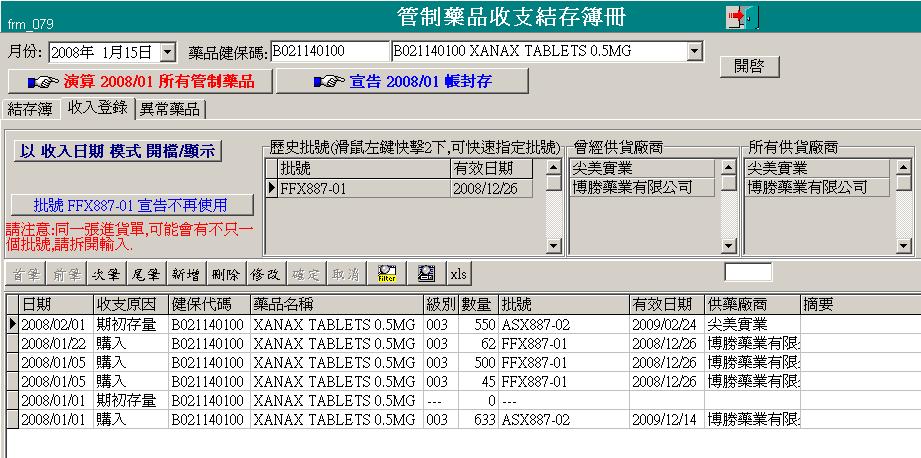The width and height of the screenshot is (921, 458).
Task: Click the 確定 confirm button
Action: [306, 274]
